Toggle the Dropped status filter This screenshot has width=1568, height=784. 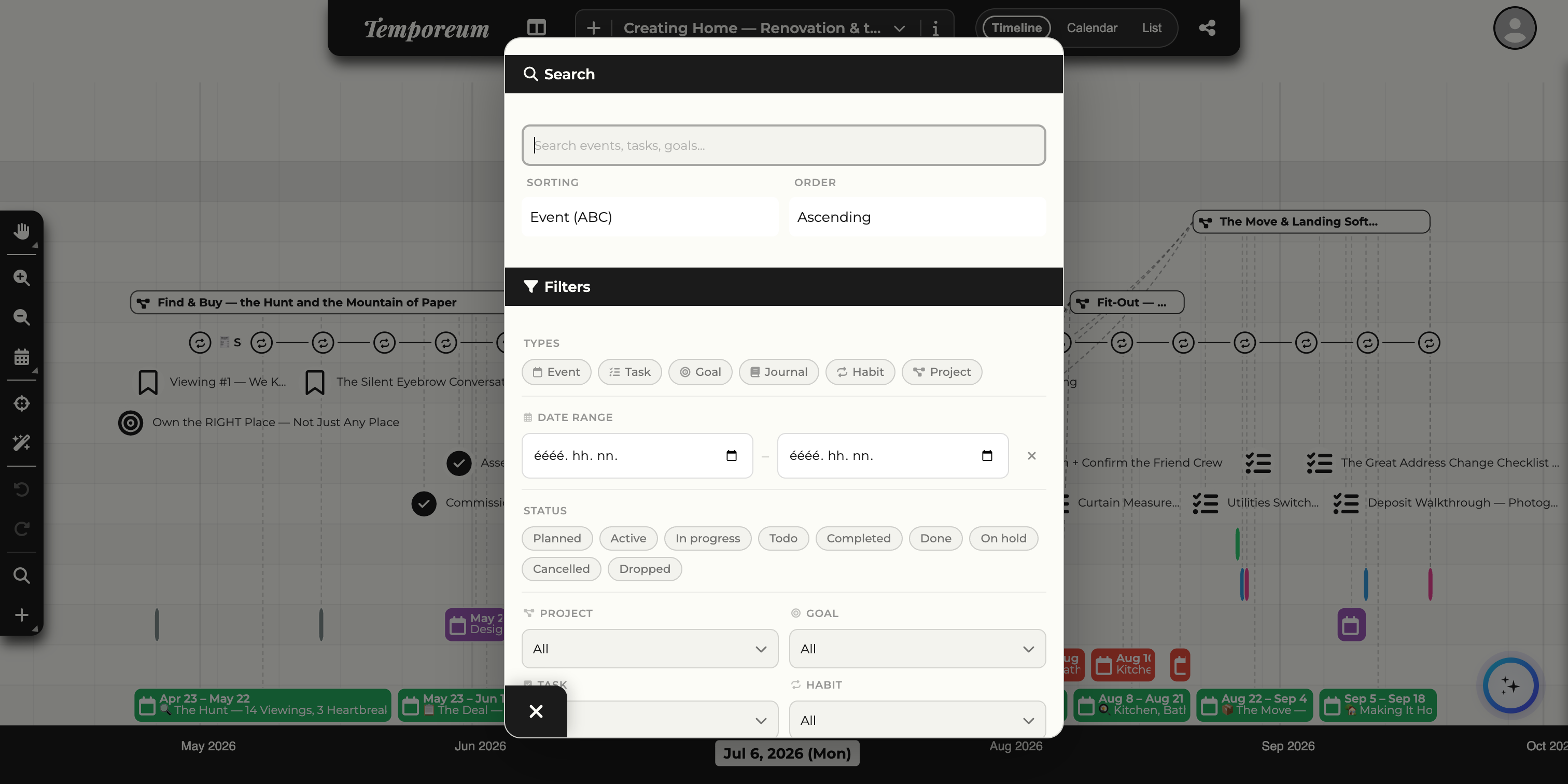645,568
